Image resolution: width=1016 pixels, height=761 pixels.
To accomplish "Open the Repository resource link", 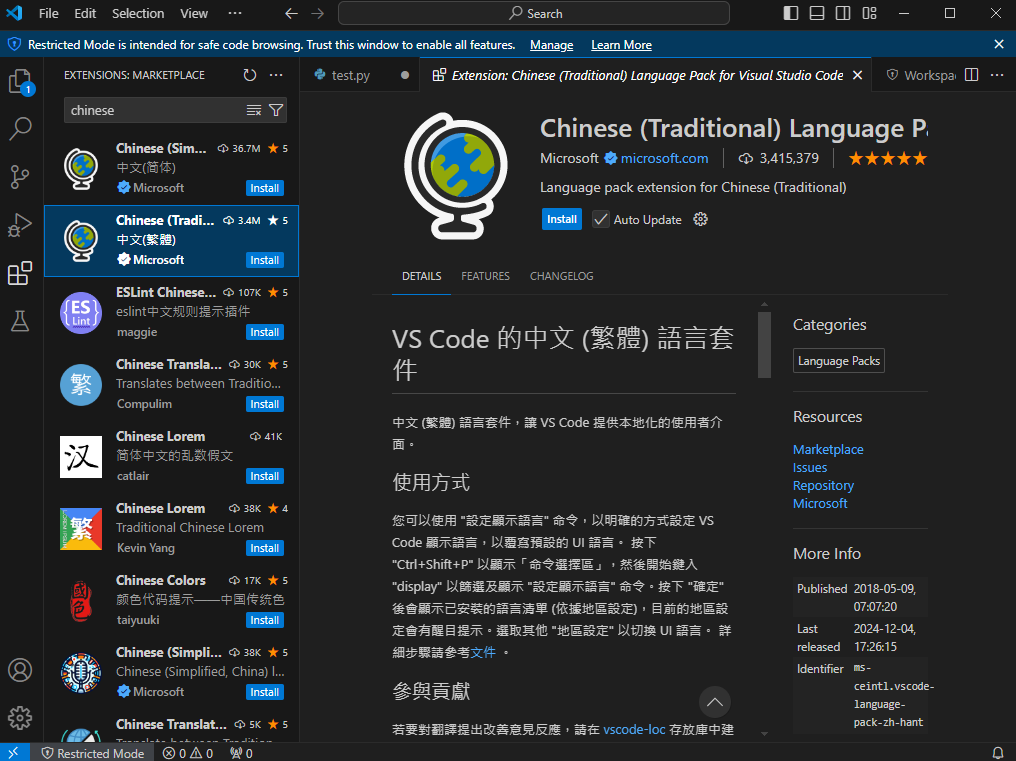I will [x=823, y=486].
